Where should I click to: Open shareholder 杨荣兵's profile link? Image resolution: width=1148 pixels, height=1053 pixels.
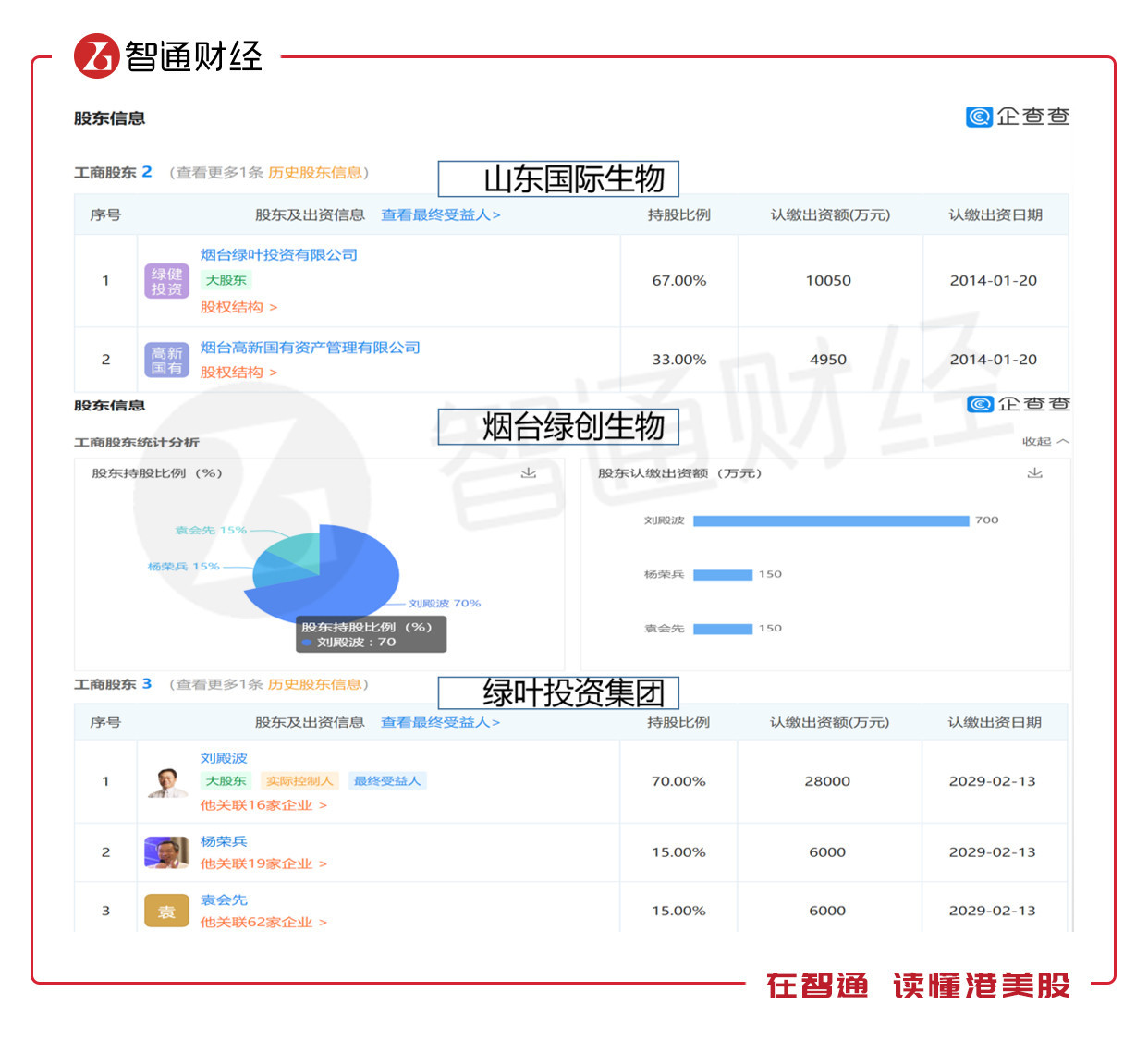click(224, 841)
